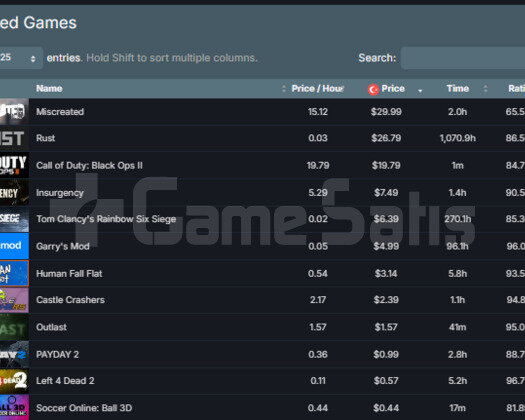Click the 270.1h time for Rainbow Six Siege

tap(457, 219)
